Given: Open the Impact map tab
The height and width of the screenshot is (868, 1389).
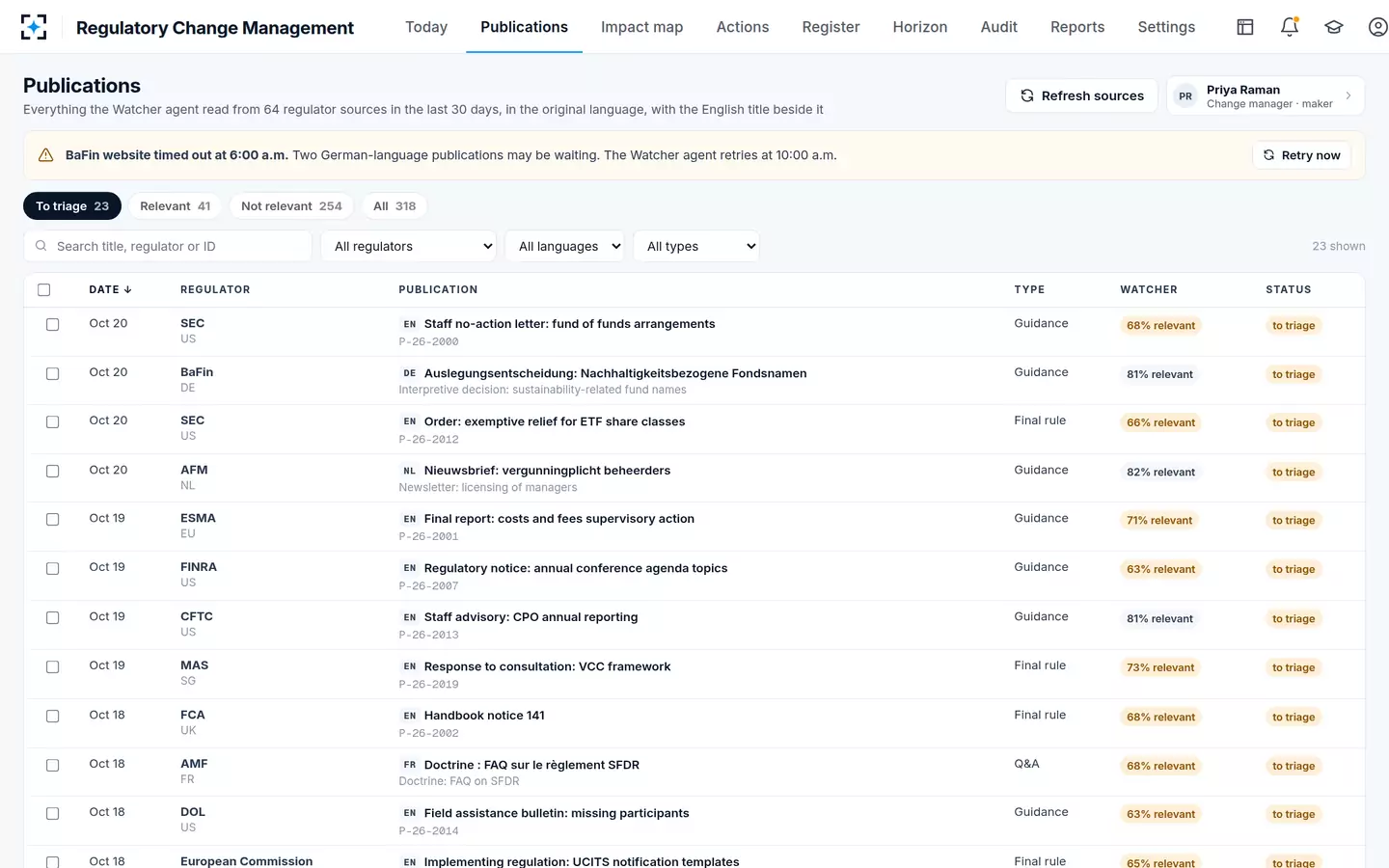Looking at the screenshot, I should (641, 27).
